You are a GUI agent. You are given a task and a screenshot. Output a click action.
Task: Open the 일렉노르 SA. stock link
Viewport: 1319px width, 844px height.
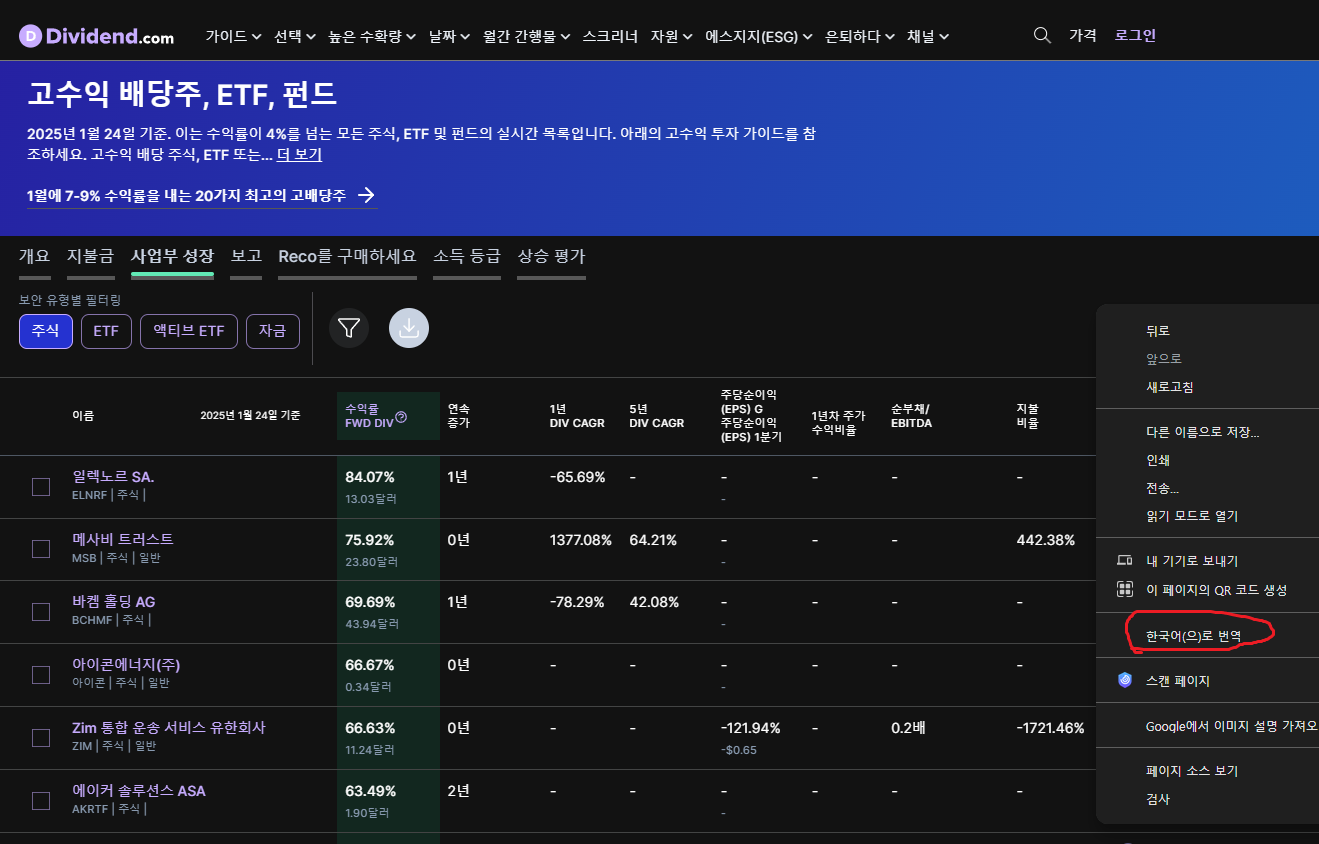click(x=113, y=477)
